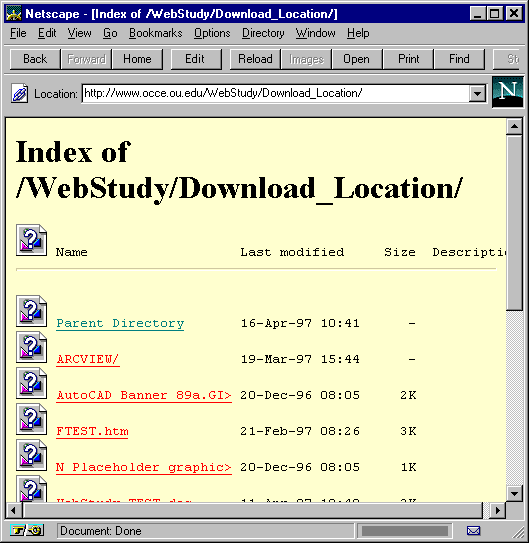Click the size value '3K'
The height and width of the screenshot is (543, 529).
pyautogui.click(x=408, y=431)
